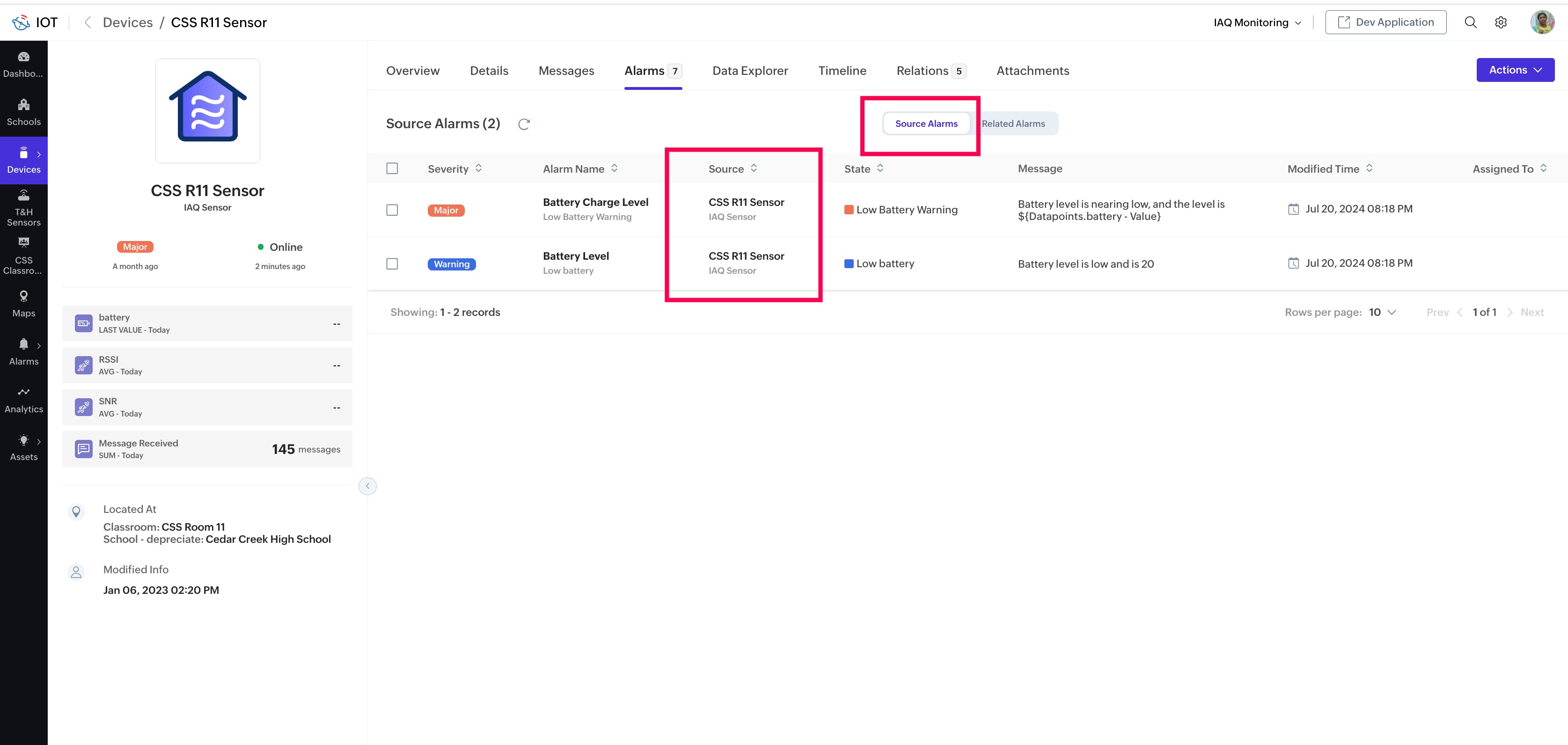Collapse the device info side panel
The height and width of the screenshot is (745, 1568).
coord(367,486)
